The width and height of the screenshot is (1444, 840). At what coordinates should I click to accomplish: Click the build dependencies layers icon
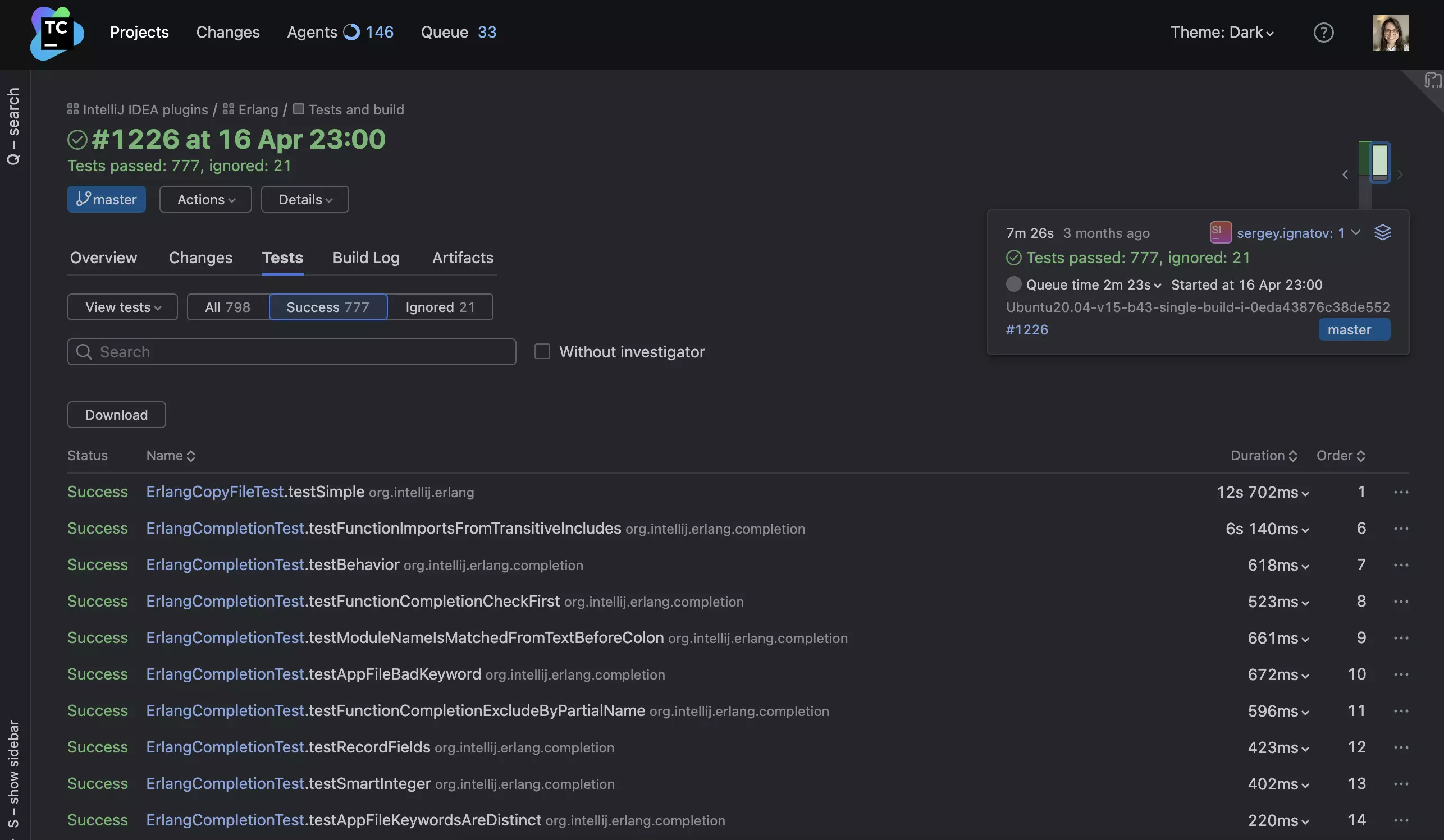pyautogui.click(x=1382, y=232)
